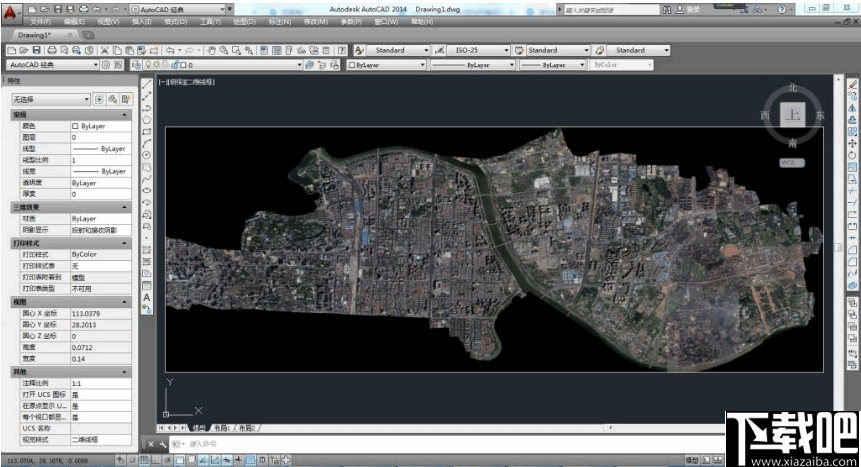
Task: Open the 格式(O) menu
Action: tap(174, 21)
